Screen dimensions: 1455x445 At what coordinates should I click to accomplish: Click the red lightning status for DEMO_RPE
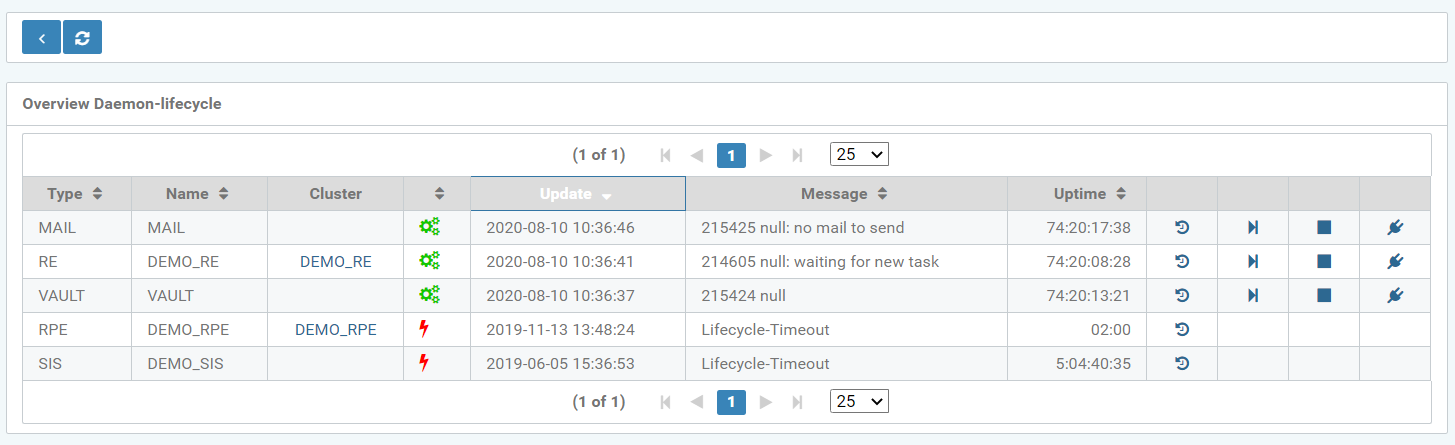pos(424,330)
